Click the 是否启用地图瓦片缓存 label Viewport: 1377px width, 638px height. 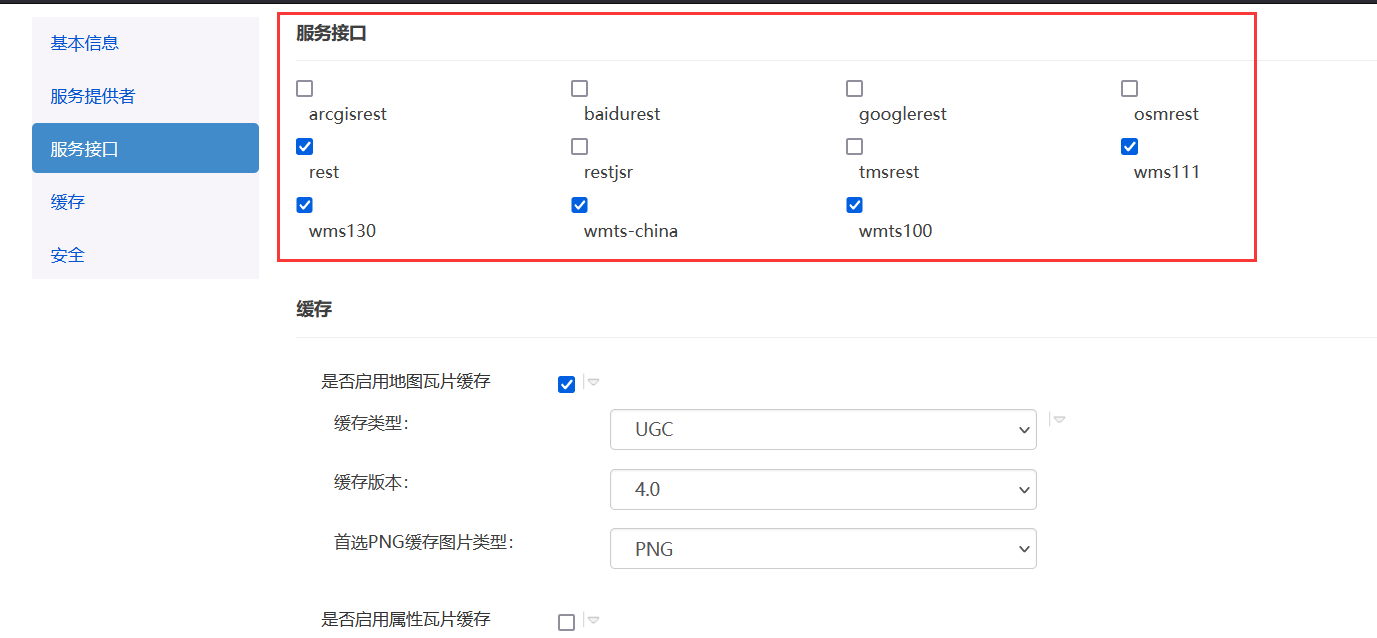[406, 381]
